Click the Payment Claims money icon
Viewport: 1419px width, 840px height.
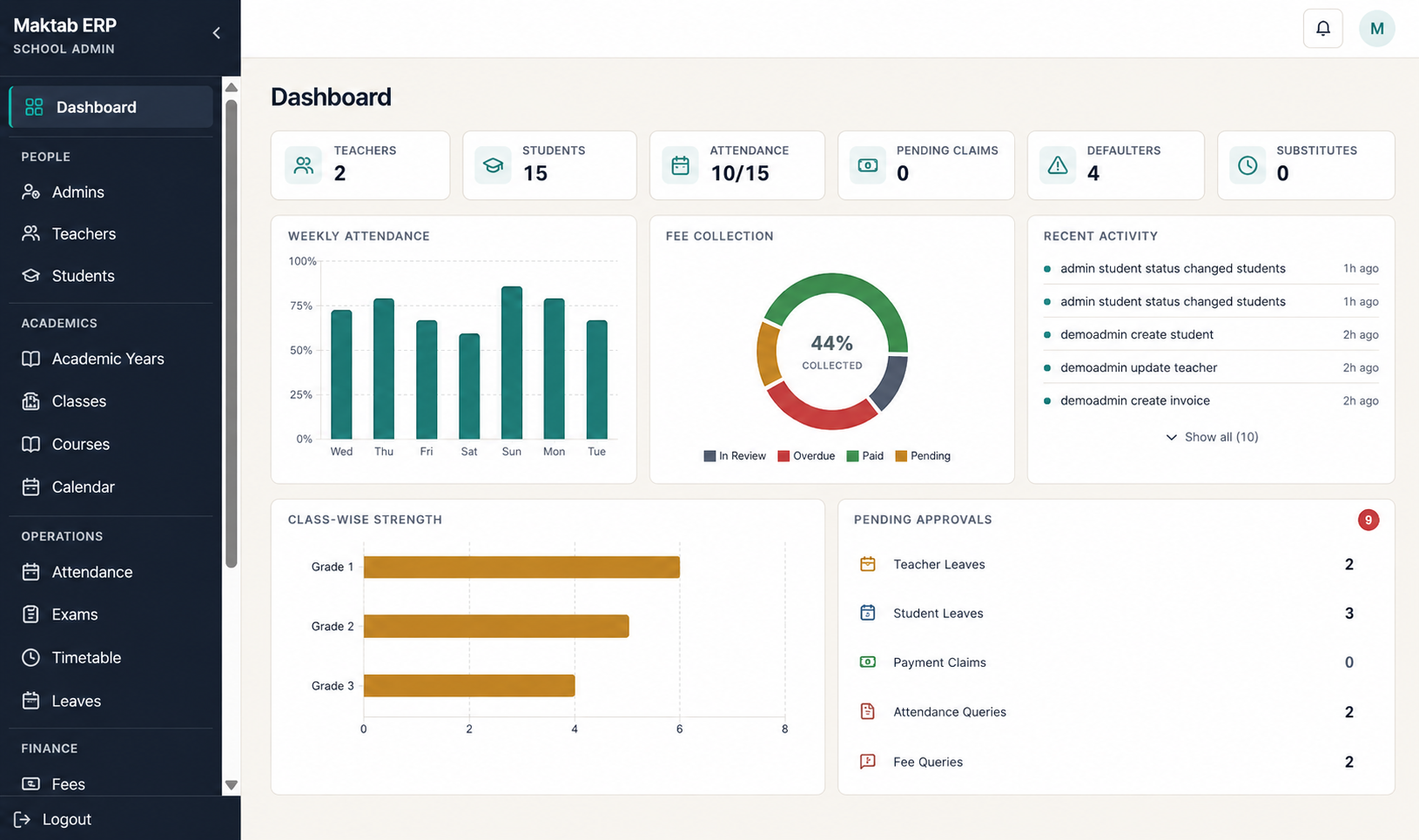pos(868,662)
